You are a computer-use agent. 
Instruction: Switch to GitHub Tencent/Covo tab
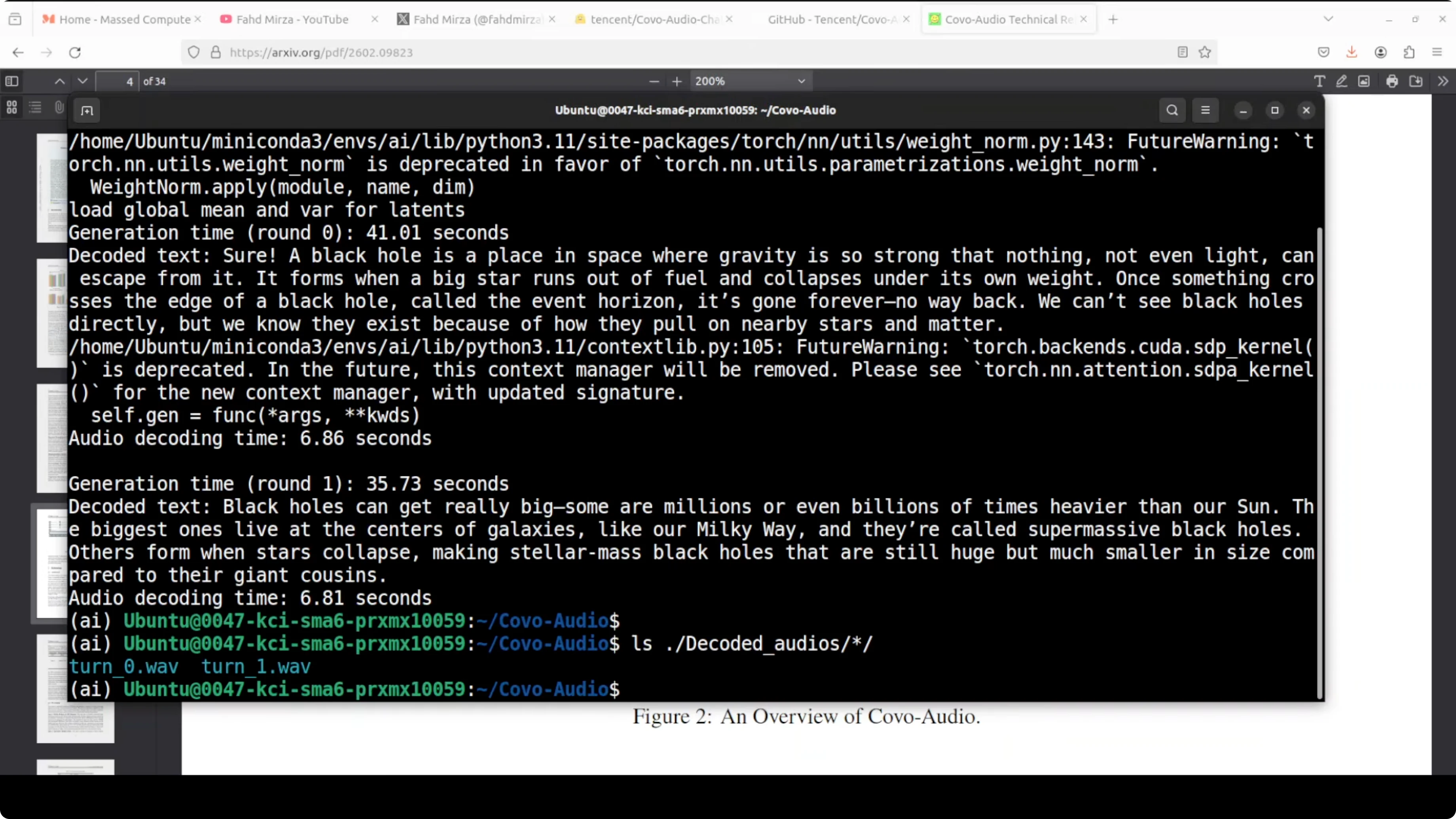(x=831, y=19)
